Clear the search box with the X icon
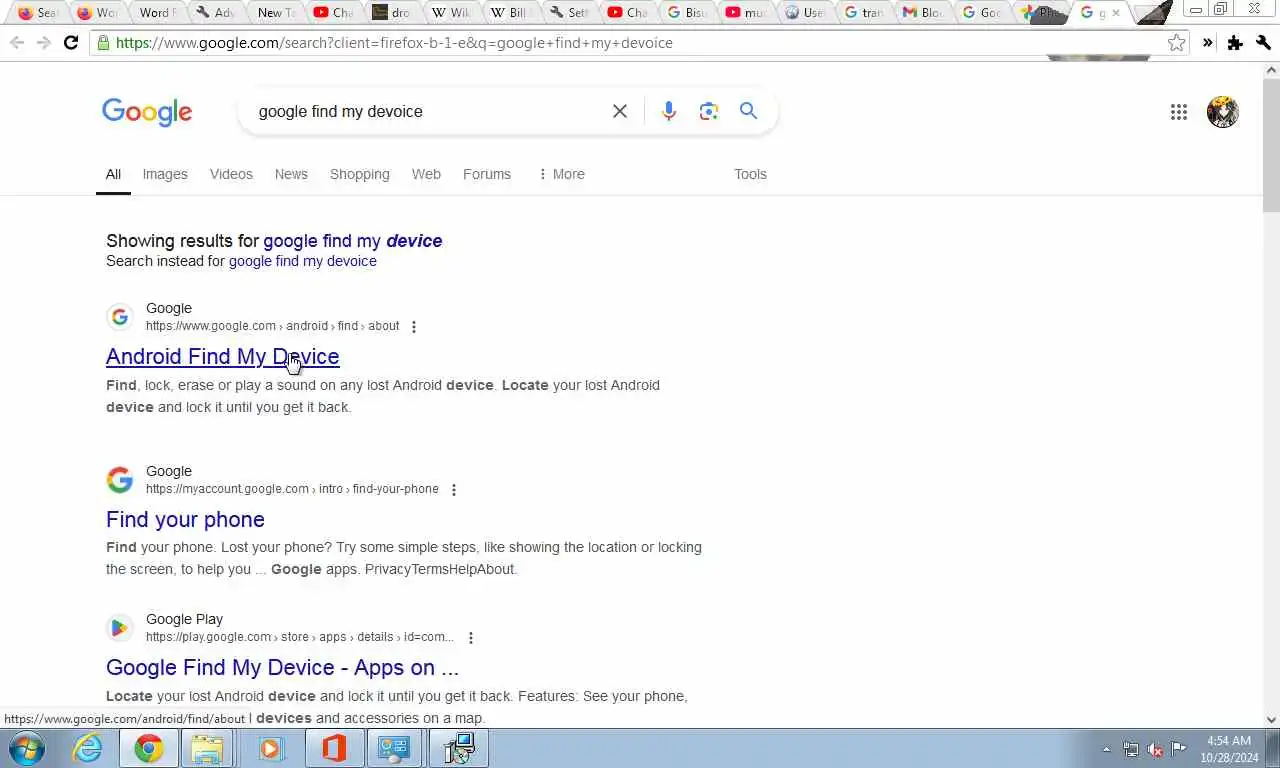 point(620,111)
